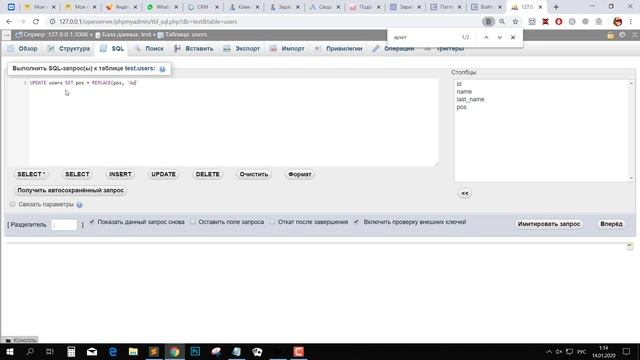Open the browser profile avatar

coord(618,22)
